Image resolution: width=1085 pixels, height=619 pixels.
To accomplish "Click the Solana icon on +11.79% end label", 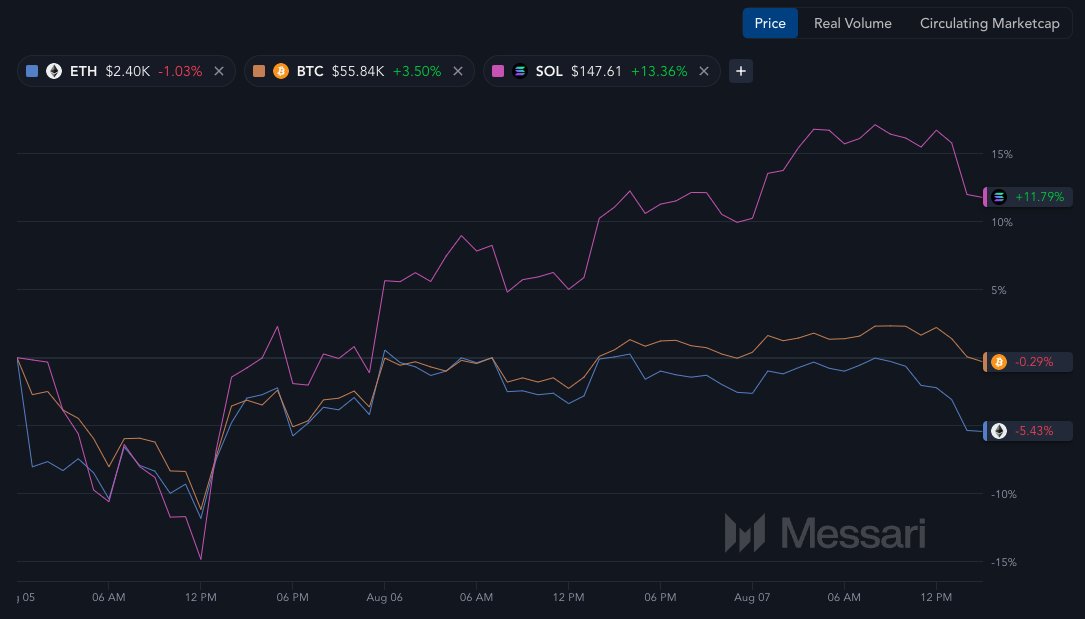I will coord(999,197).
